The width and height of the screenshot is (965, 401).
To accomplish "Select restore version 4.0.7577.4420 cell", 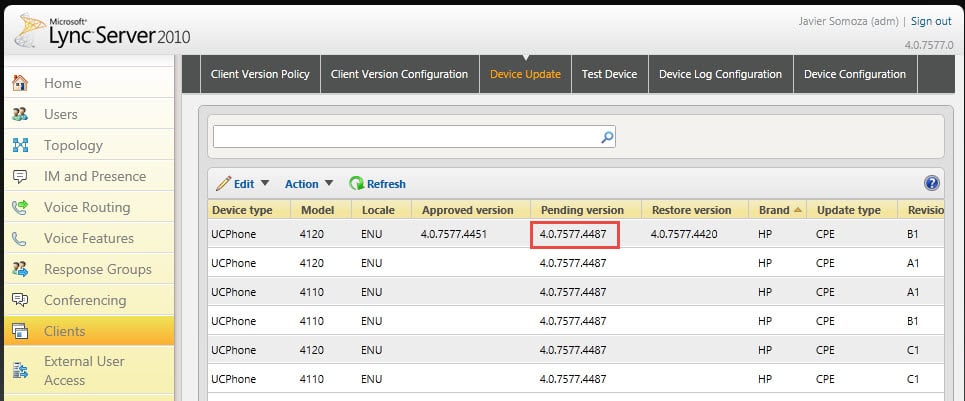I will pos(684,234).
